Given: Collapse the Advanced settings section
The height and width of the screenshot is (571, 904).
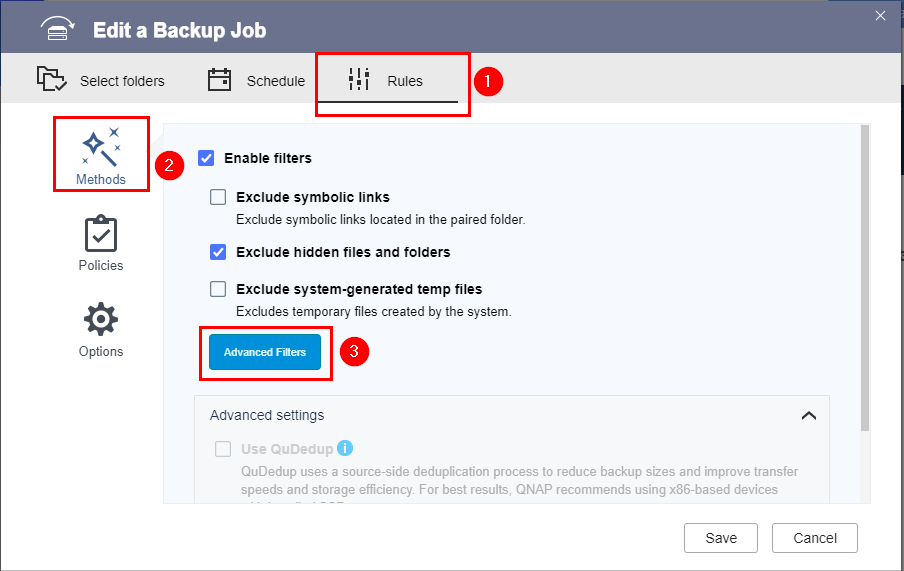Looking at the screenshot, I should pos(808,415).
